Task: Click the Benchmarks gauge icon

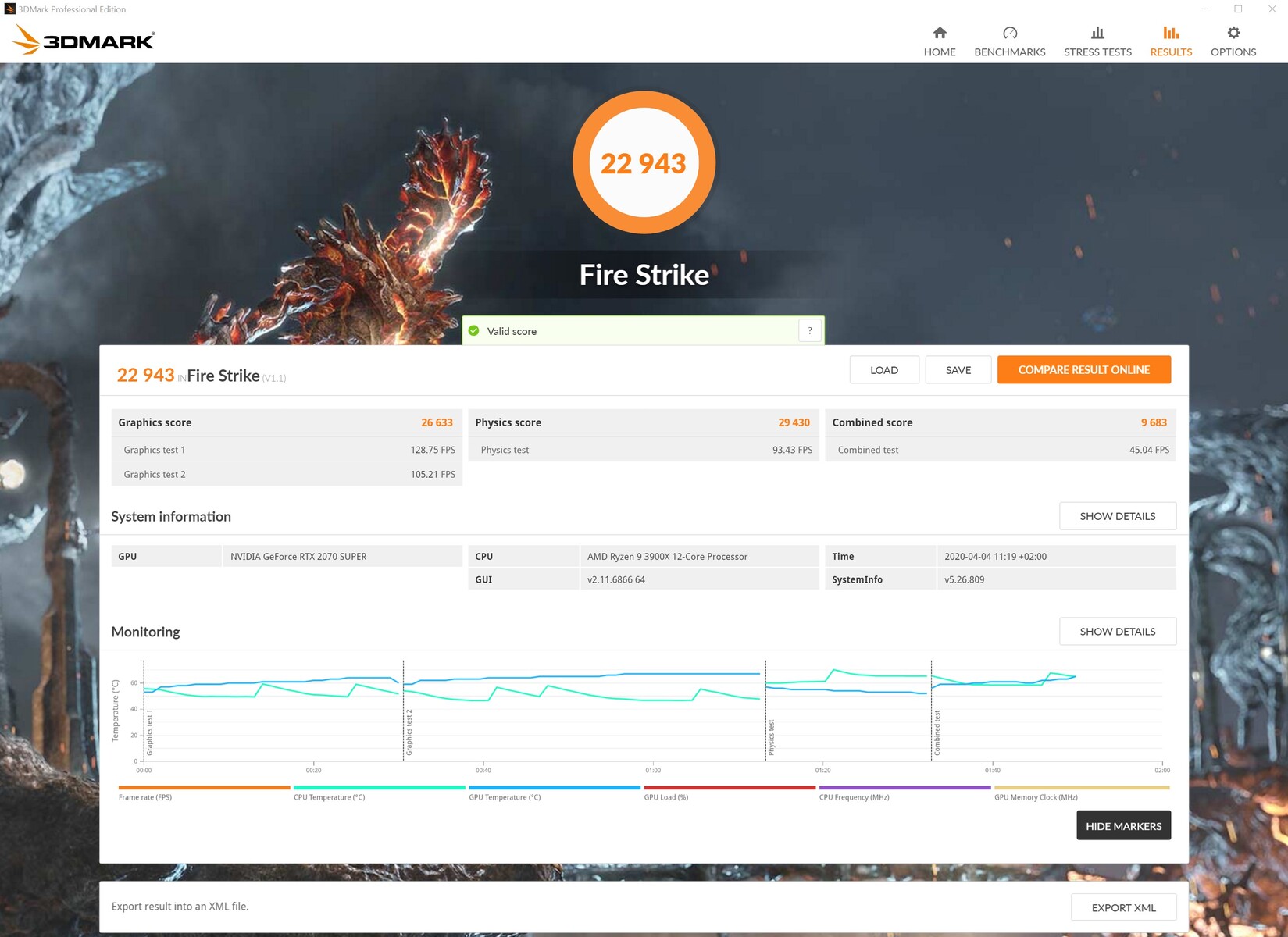Action: click(x=1010, y=33)
